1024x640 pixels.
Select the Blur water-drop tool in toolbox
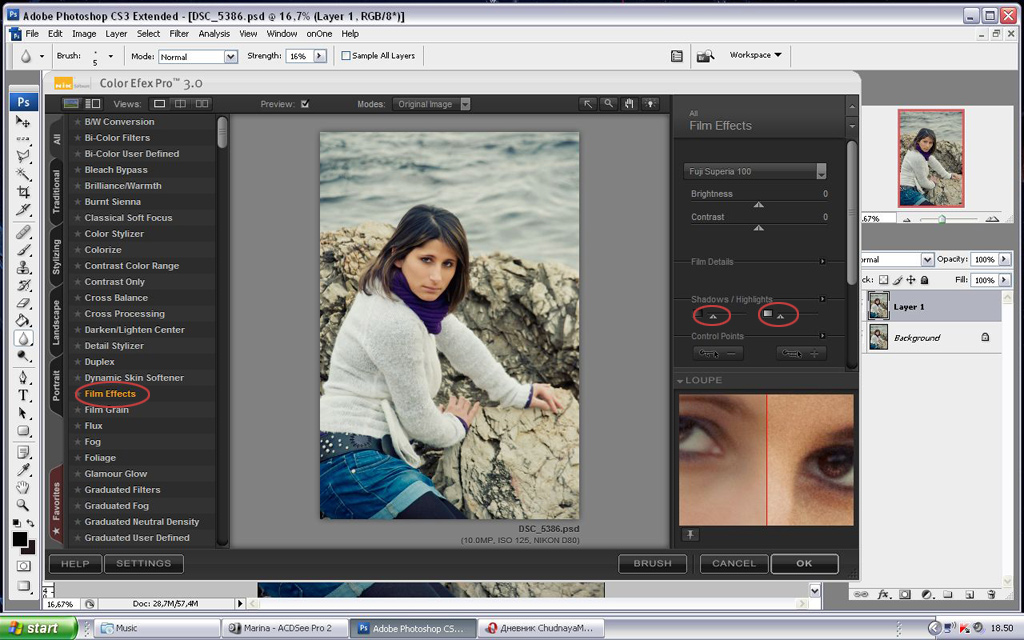point(23,338)
